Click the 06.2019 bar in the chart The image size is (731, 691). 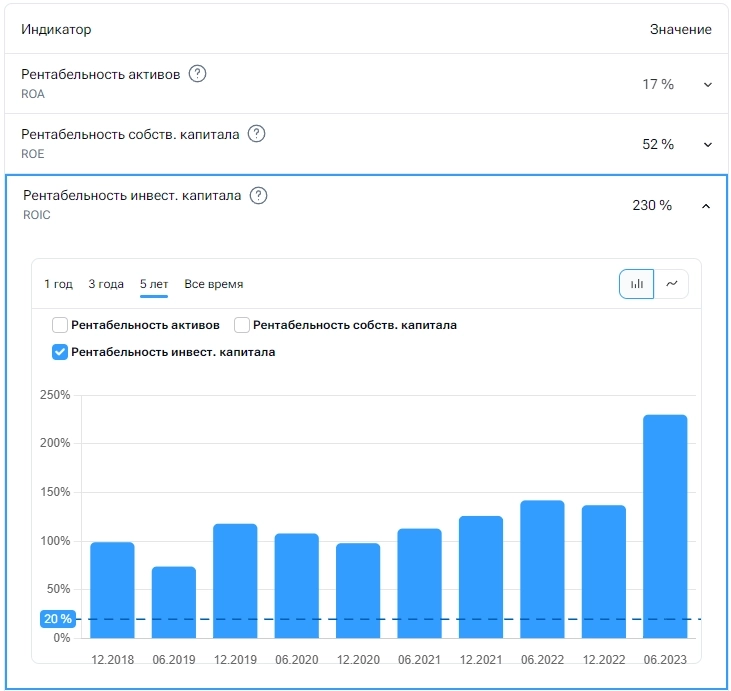pyautogui.click(x=174, y=602)
